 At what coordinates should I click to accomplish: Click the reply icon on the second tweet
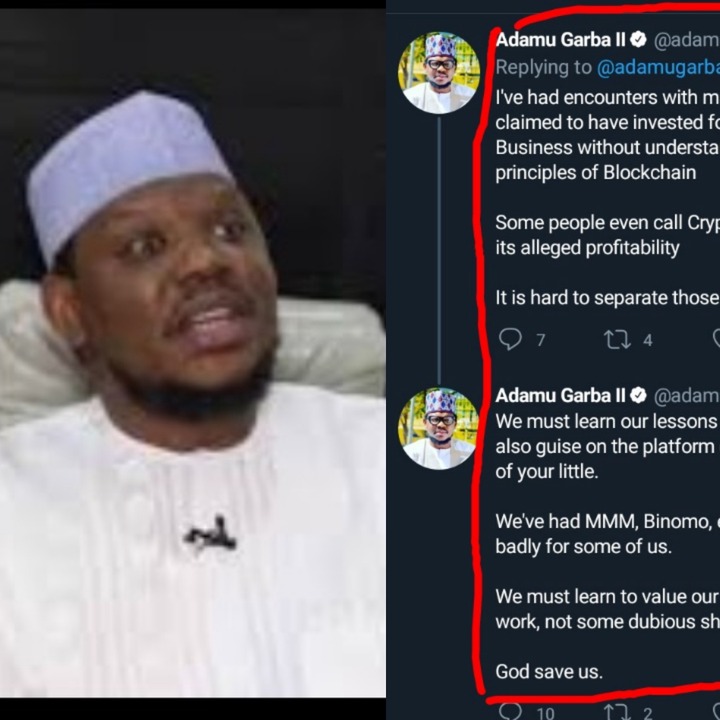(x=511, y=711)
